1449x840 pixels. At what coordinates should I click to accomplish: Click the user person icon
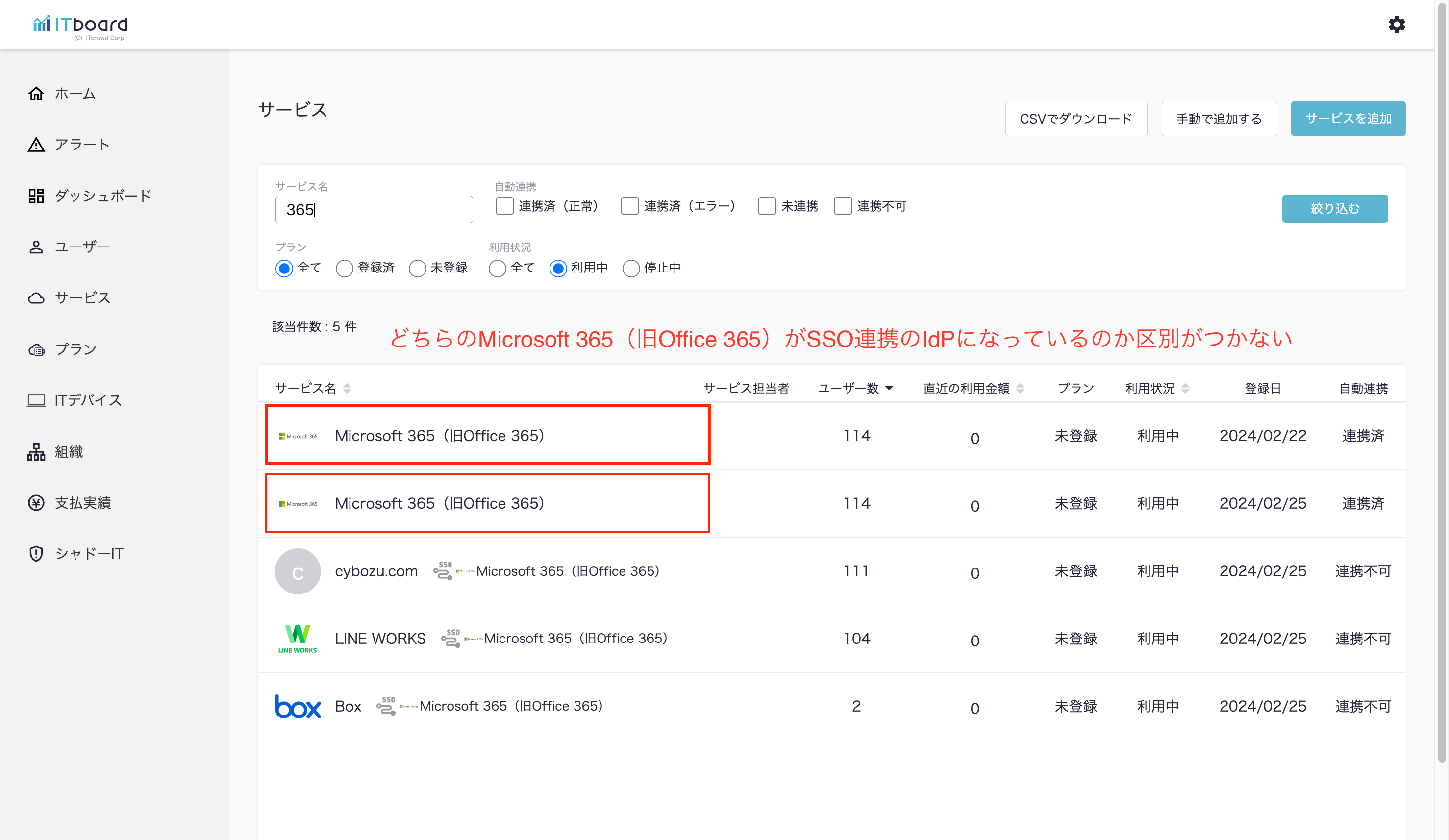36,247
